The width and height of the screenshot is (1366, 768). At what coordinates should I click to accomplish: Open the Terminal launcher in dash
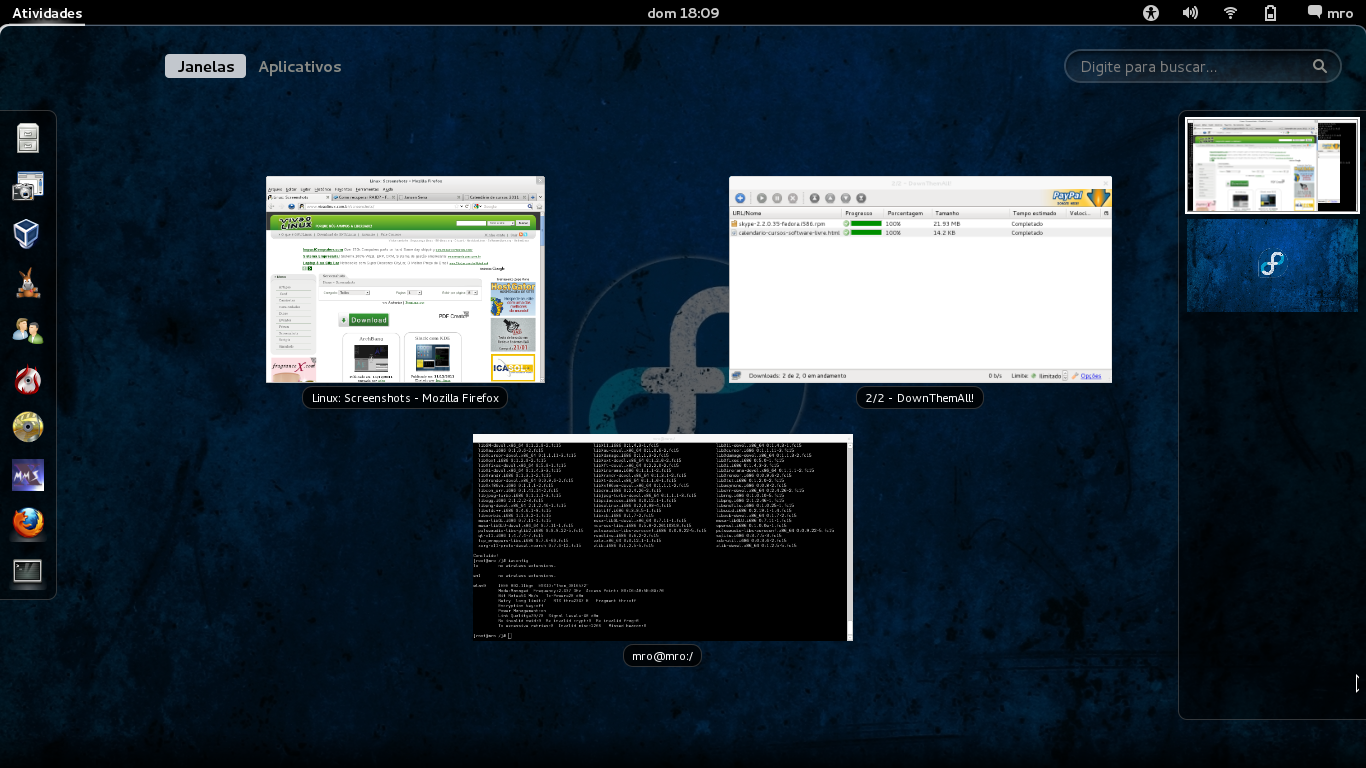click(28, 572)
